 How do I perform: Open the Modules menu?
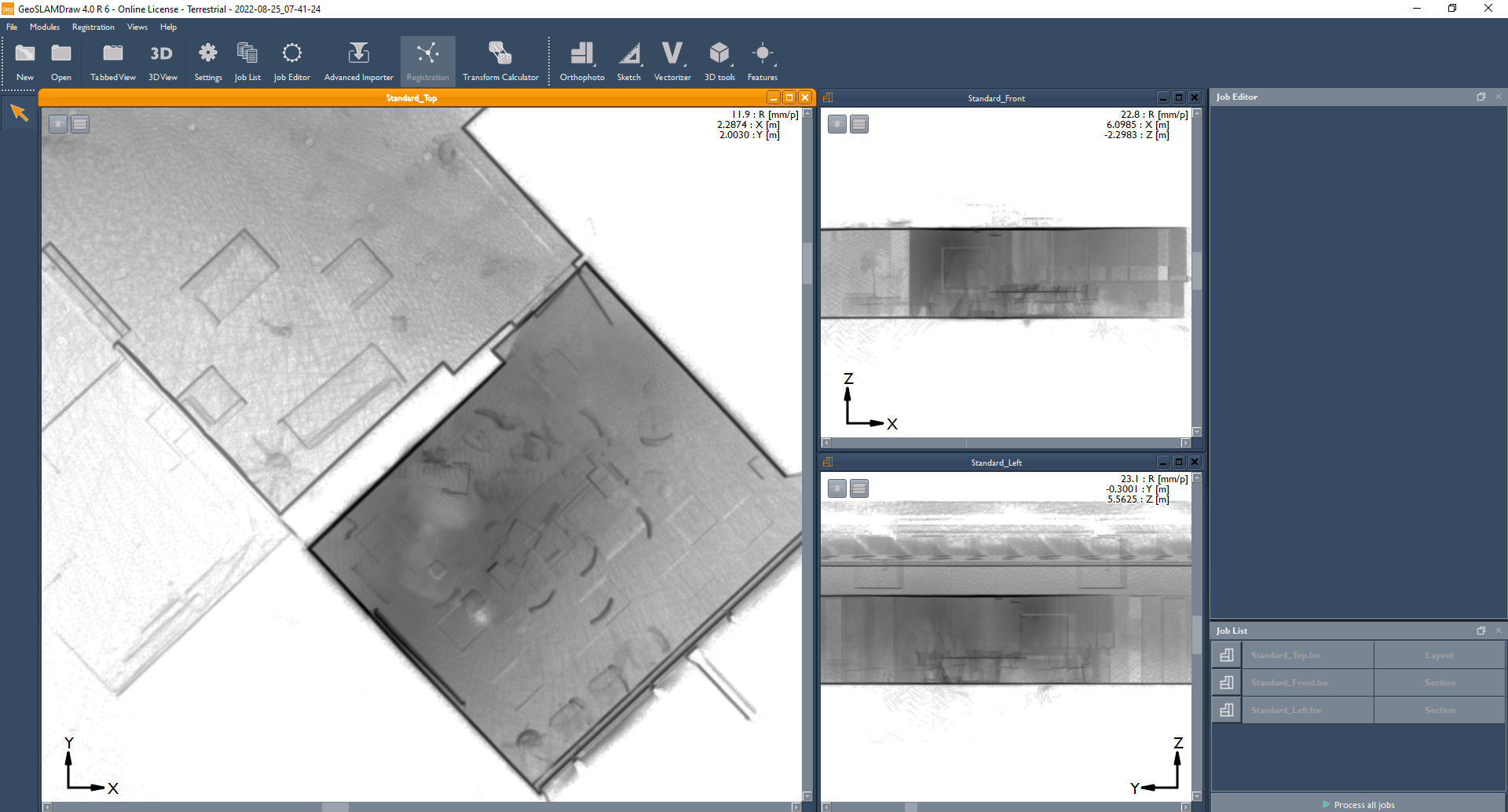pyautogui.click(x=44, y=26)
